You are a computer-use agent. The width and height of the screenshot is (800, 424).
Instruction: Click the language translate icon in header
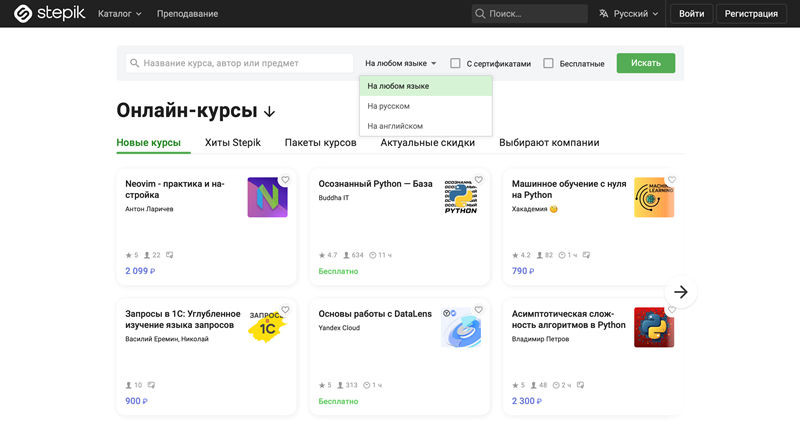[x=603, y=14]
